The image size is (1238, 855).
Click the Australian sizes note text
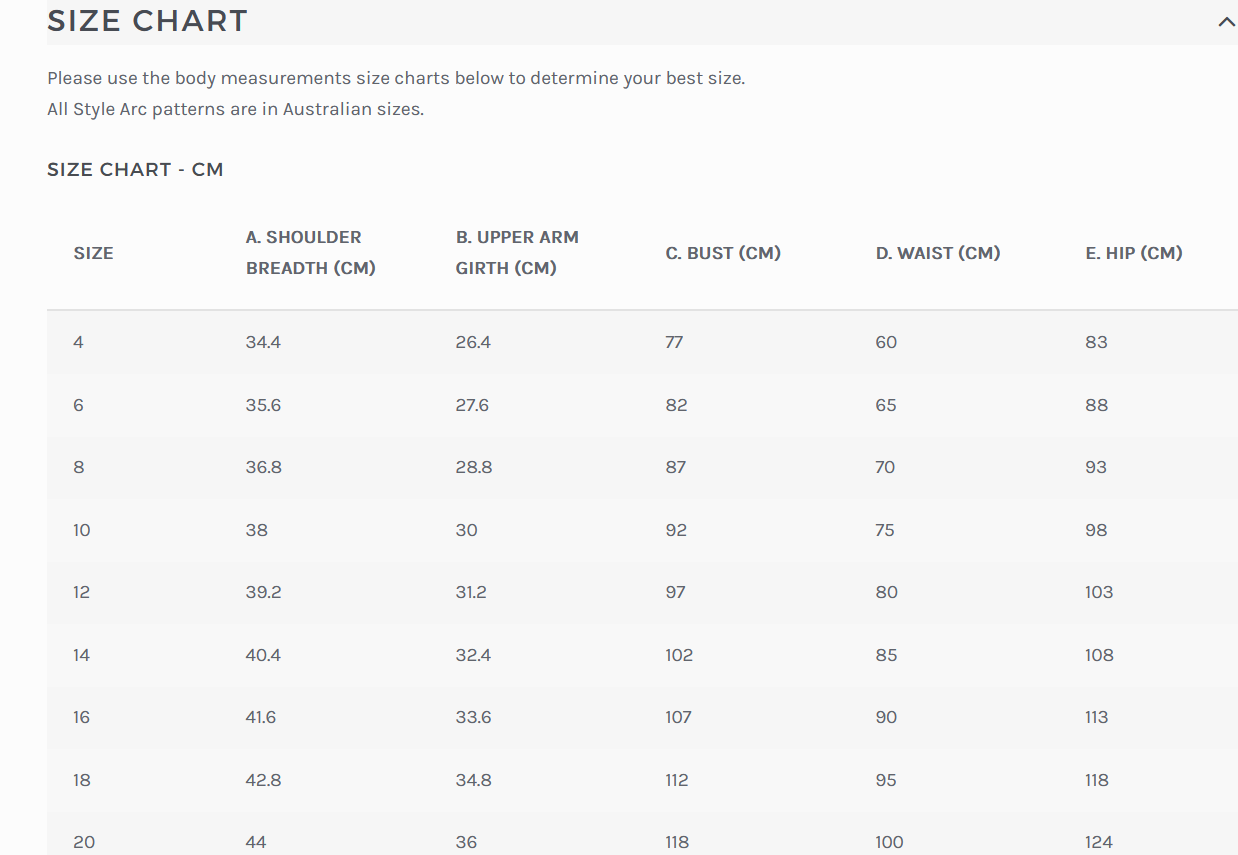coord(235,109)
